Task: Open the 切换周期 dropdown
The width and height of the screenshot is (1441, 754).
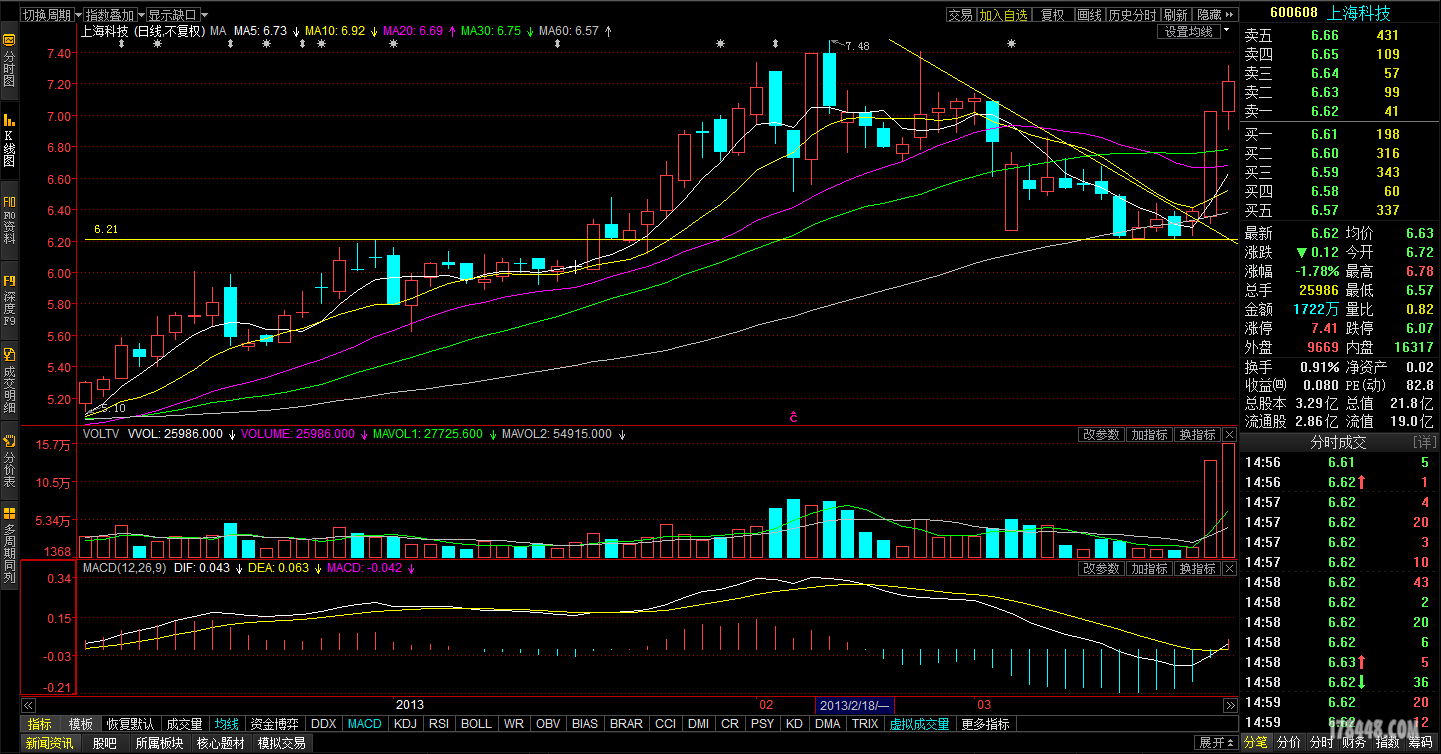Action: 50,15
